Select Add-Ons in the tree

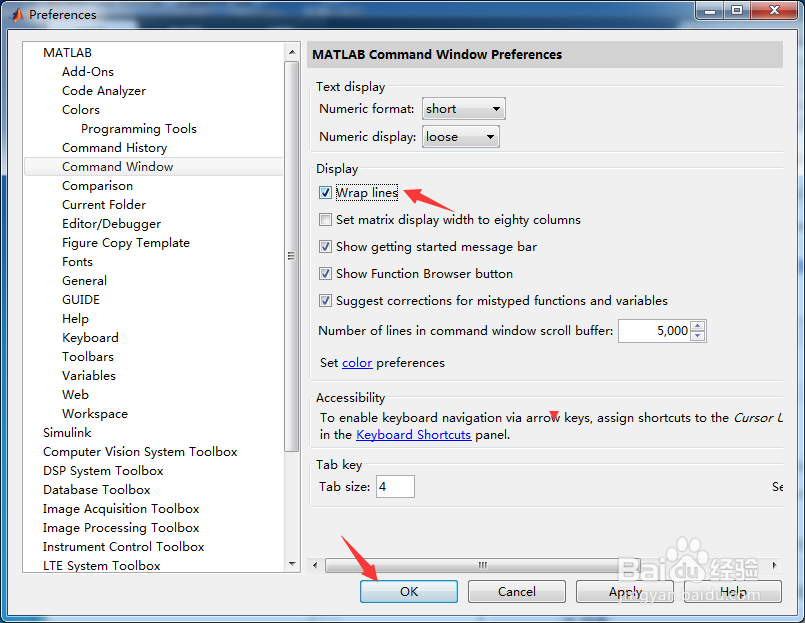click(x=88, y=72)
